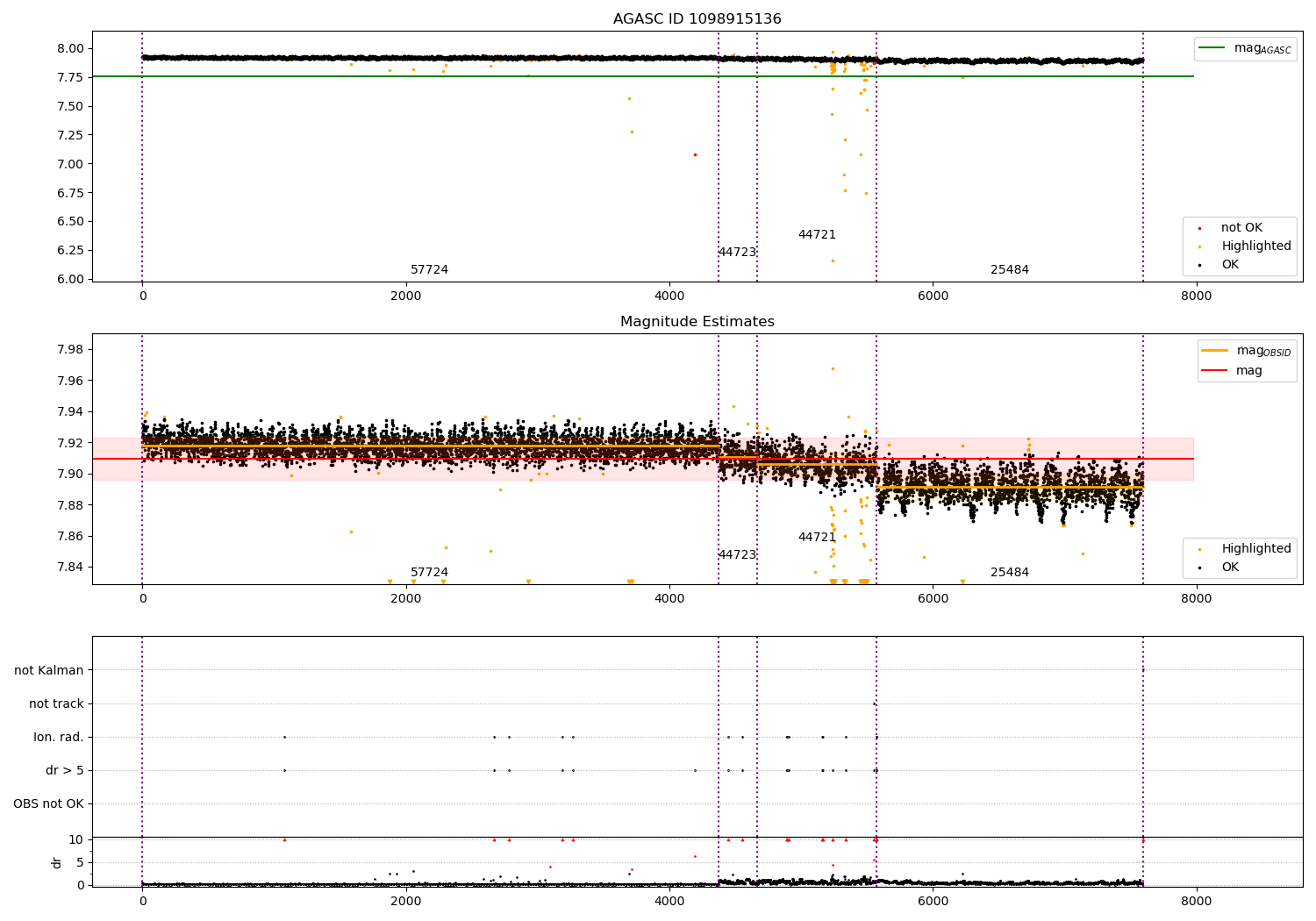Click 'OK' legend entry in the middle plot

tap(1230, 568)
